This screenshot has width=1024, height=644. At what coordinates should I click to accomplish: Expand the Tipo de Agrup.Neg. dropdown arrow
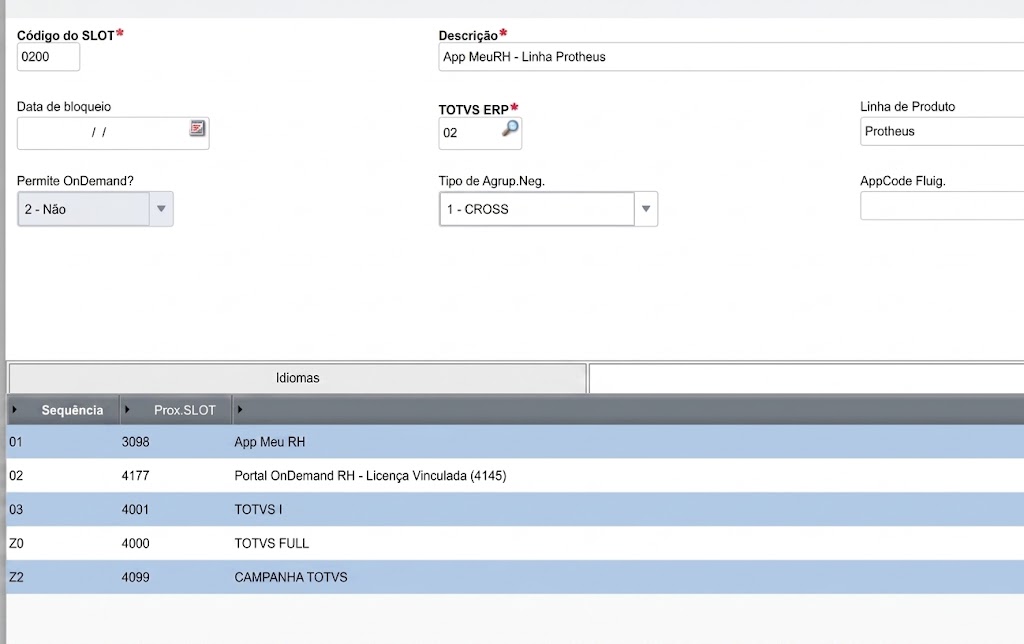(646, 209)
